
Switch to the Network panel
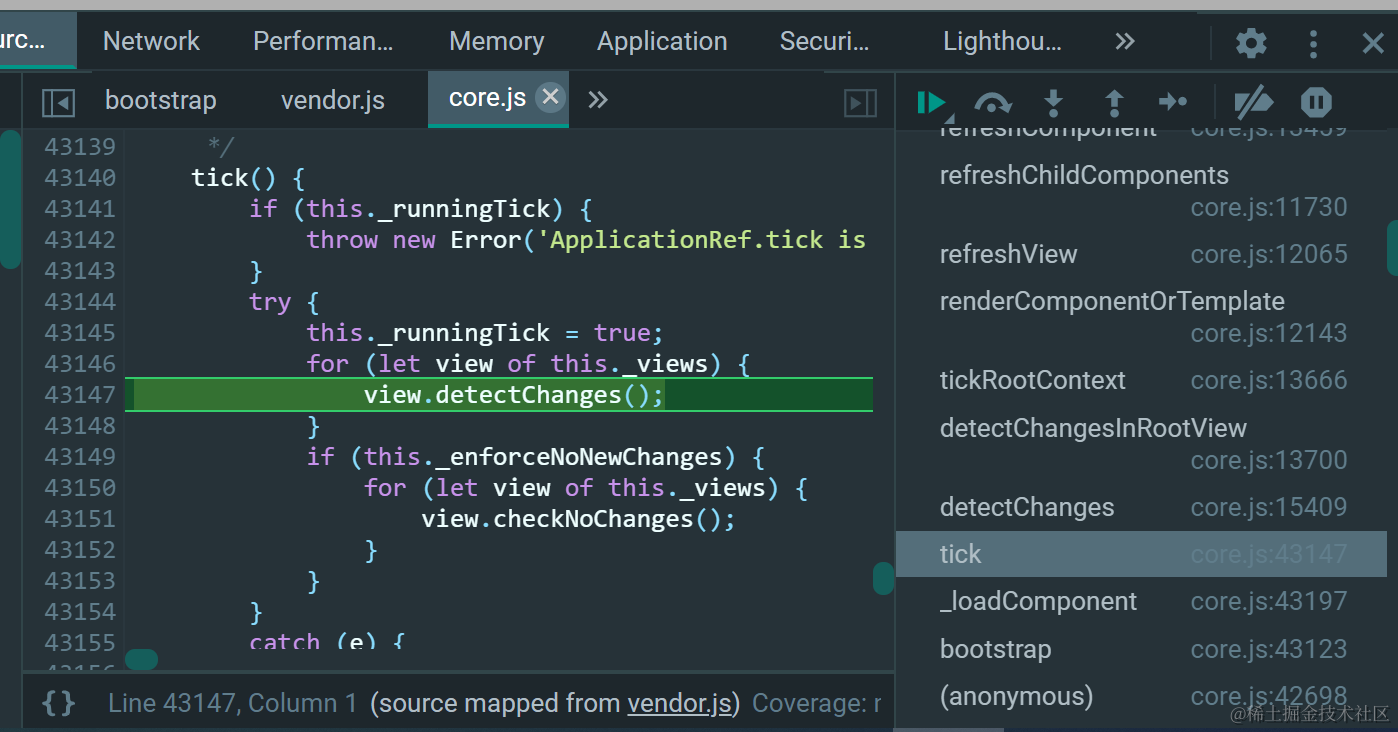(151, 41)
